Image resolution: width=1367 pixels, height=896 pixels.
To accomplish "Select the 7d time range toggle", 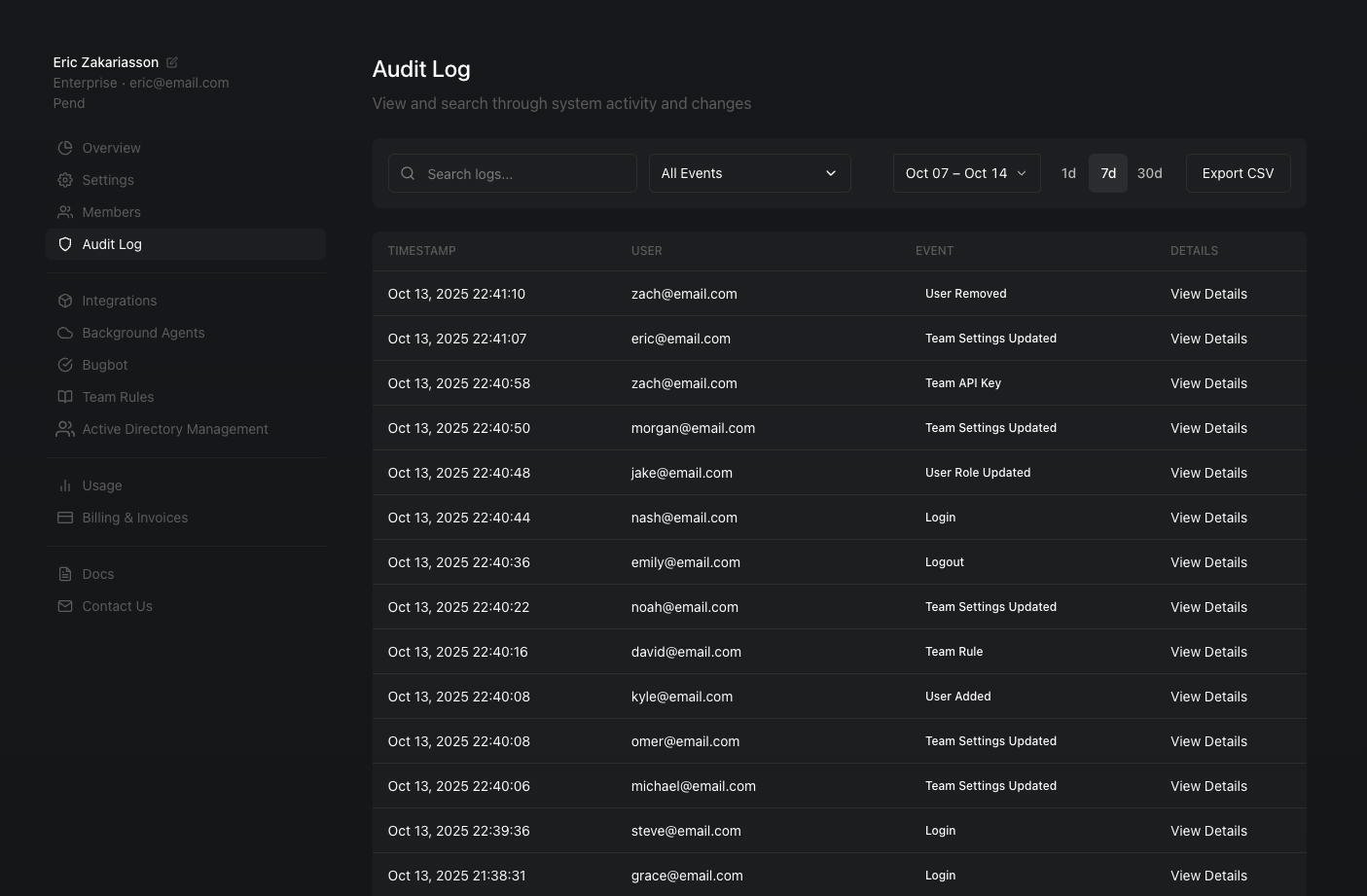I will (1107, 173).
